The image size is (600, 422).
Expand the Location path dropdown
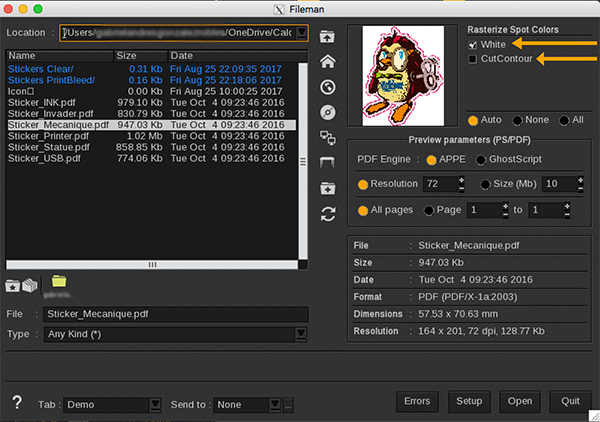tap(302, 33)
